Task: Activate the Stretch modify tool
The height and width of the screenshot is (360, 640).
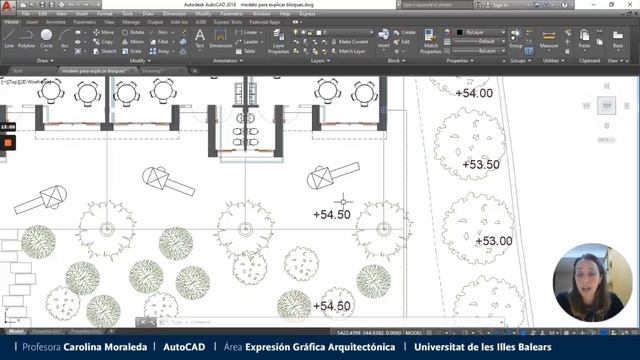Action: pos(104,51)
